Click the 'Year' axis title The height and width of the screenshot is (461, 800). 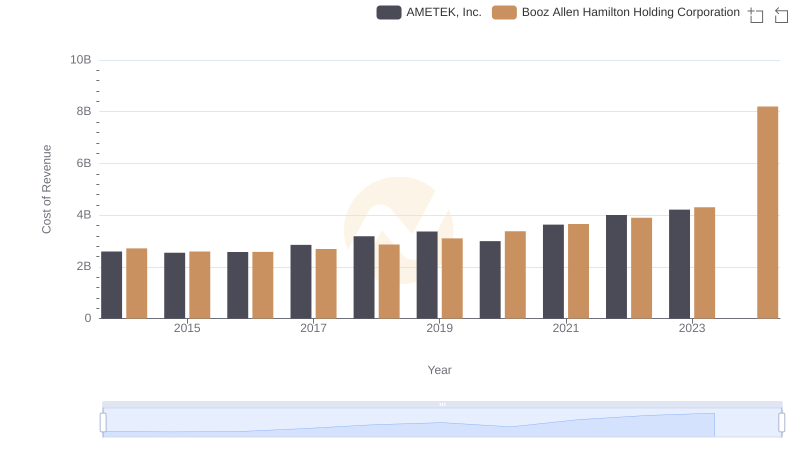[439, 370]
